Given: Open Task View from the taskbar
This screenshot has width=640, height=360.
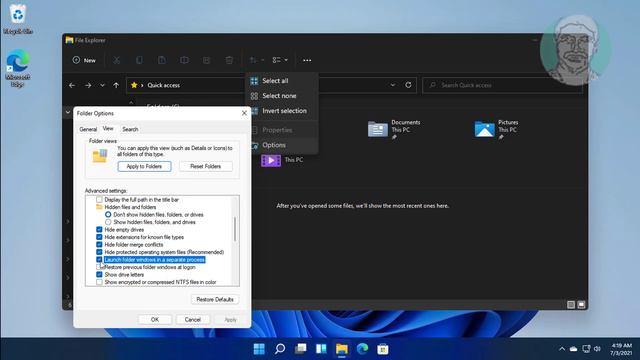Looking at the screenshot, I should 300,349.
